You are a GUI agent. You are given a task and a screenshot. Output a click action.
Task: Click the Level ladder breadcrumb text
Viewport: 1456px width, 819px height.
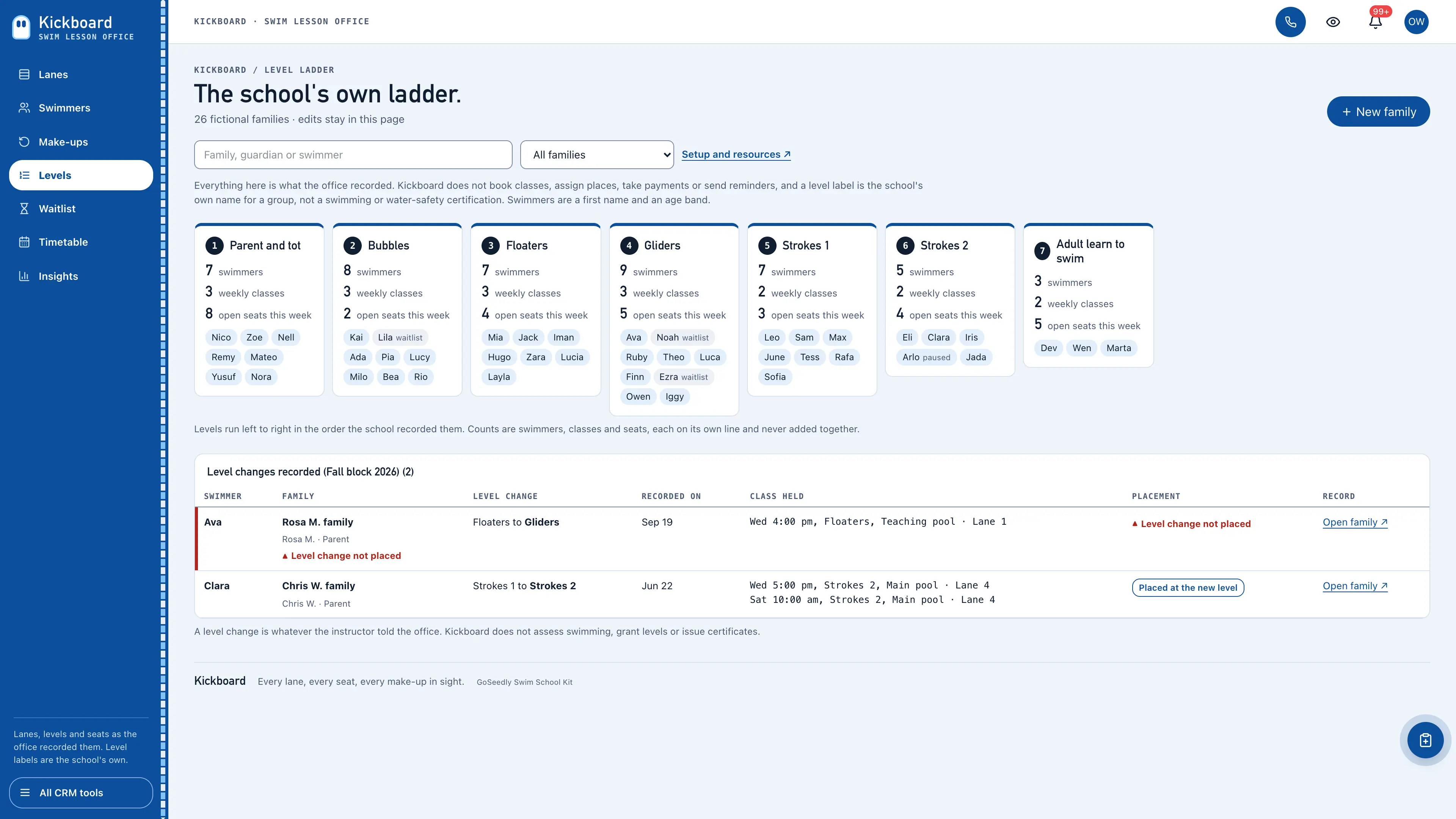click(299, 70)
